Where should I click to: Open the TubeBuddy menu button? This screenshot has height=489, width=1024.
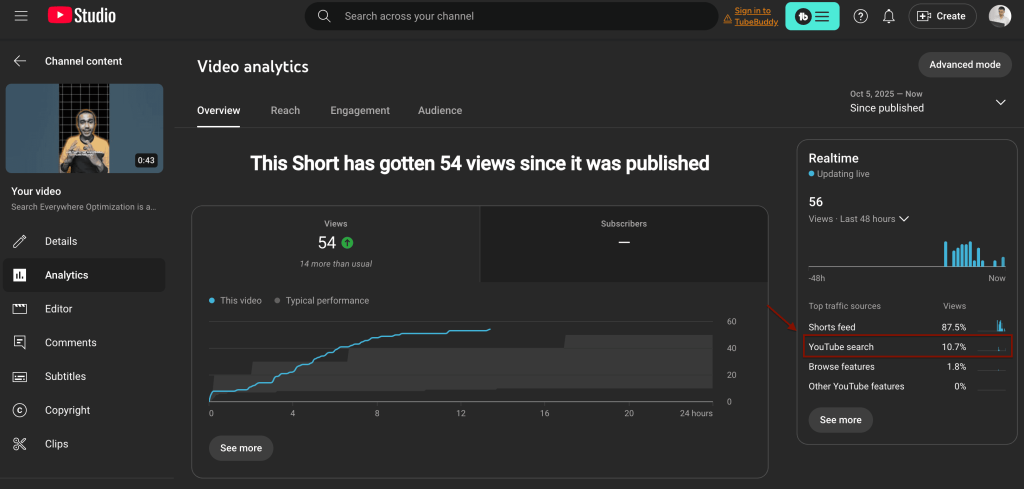pyautogui.click(x=812, y=16)
